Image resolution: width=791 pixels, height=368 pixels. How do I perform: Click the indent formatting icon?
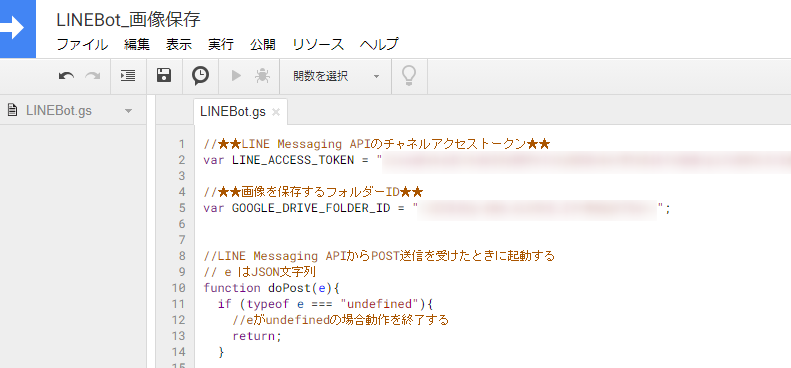pyautogui.click(x=128, y=76)
